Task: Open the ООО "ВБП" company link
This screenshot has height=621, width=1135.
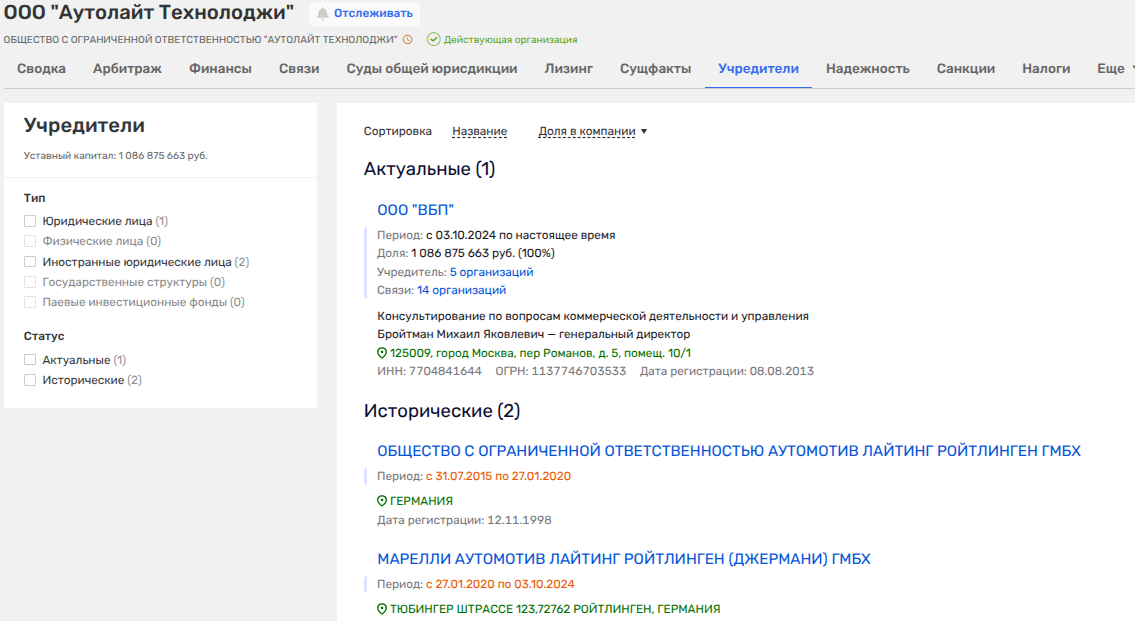Action: click(x=415, y=210)
